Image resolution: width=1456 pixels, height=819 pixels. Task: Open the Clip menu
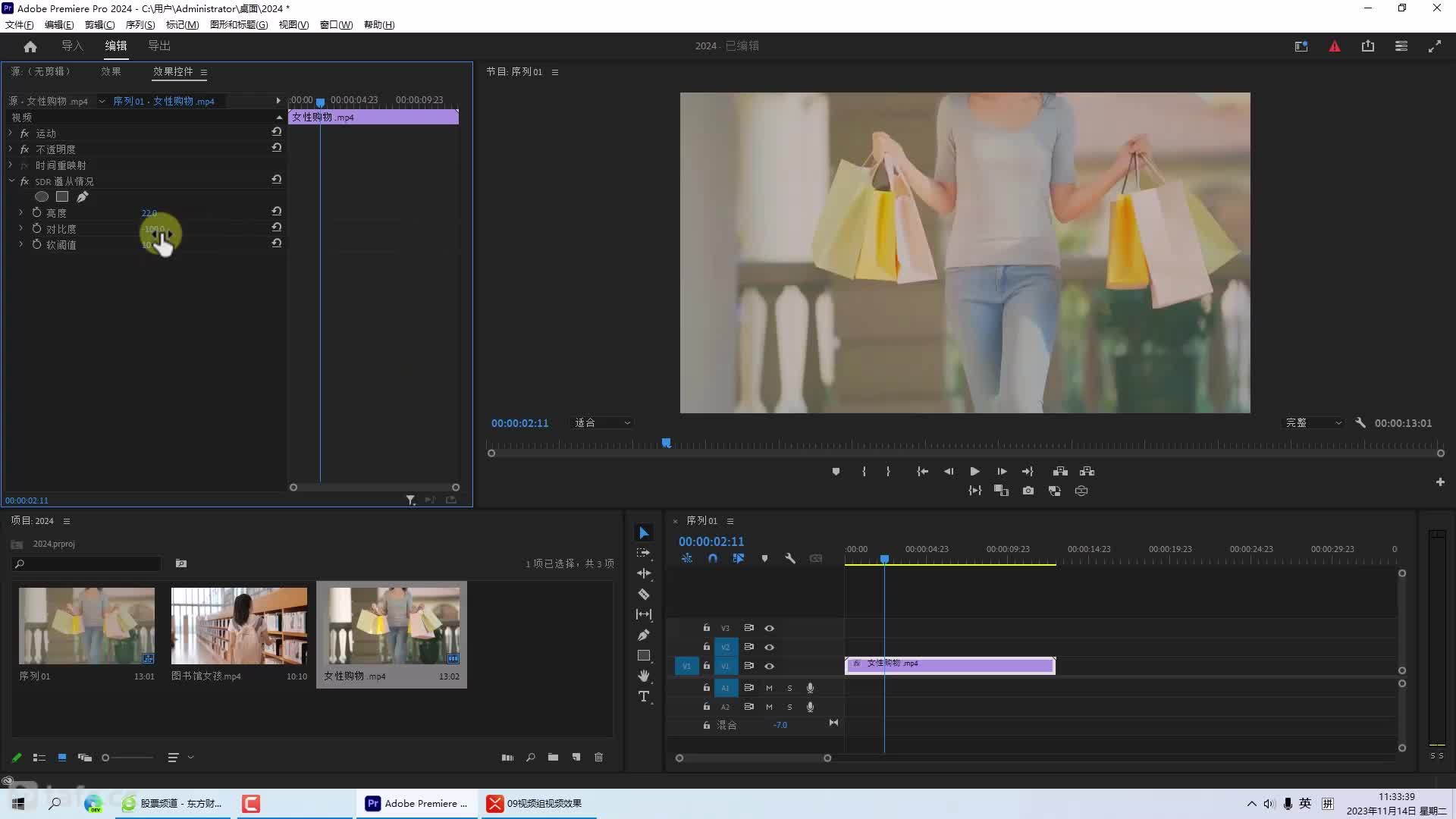[x=99, y=25]
